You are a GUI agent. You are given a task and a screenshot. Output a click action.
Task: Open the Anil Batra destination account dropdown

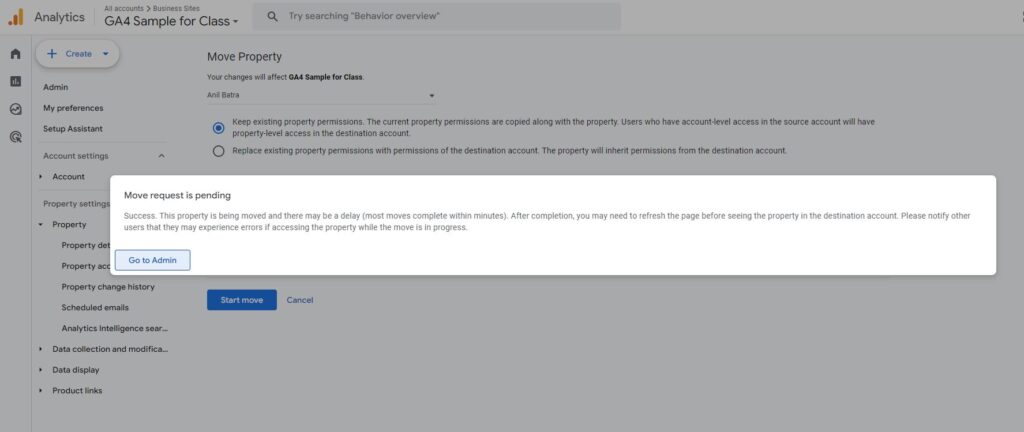click(320, 96)
